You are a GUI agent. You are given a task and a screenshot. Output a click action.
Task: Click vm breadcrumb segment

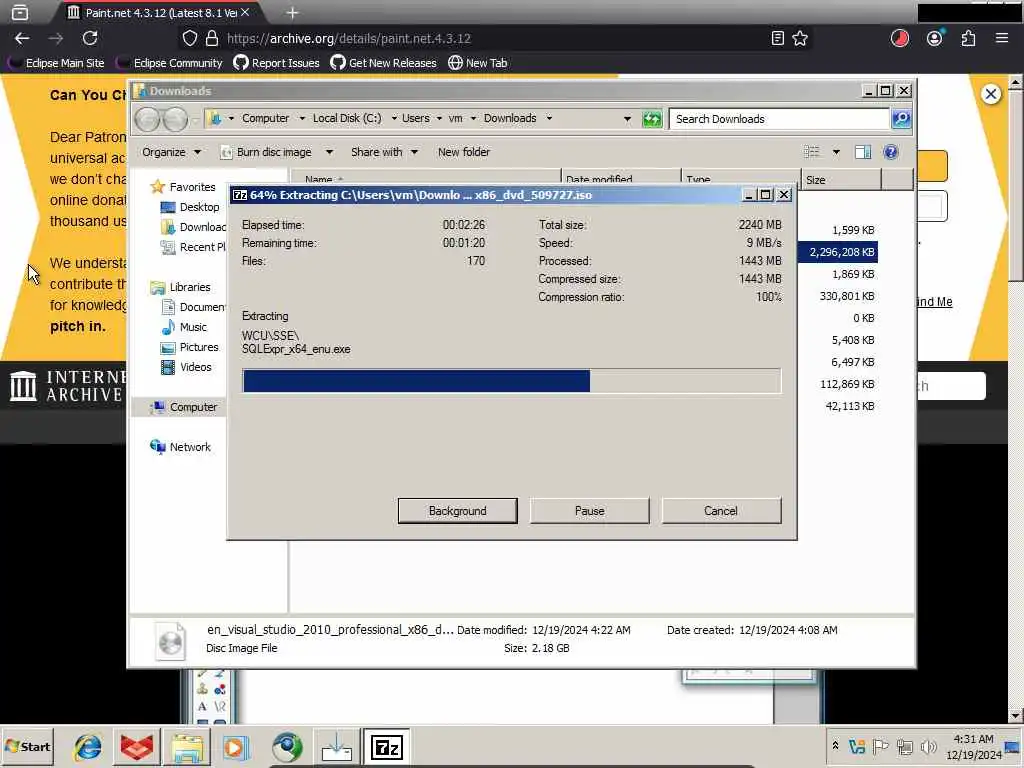[455, 118]
